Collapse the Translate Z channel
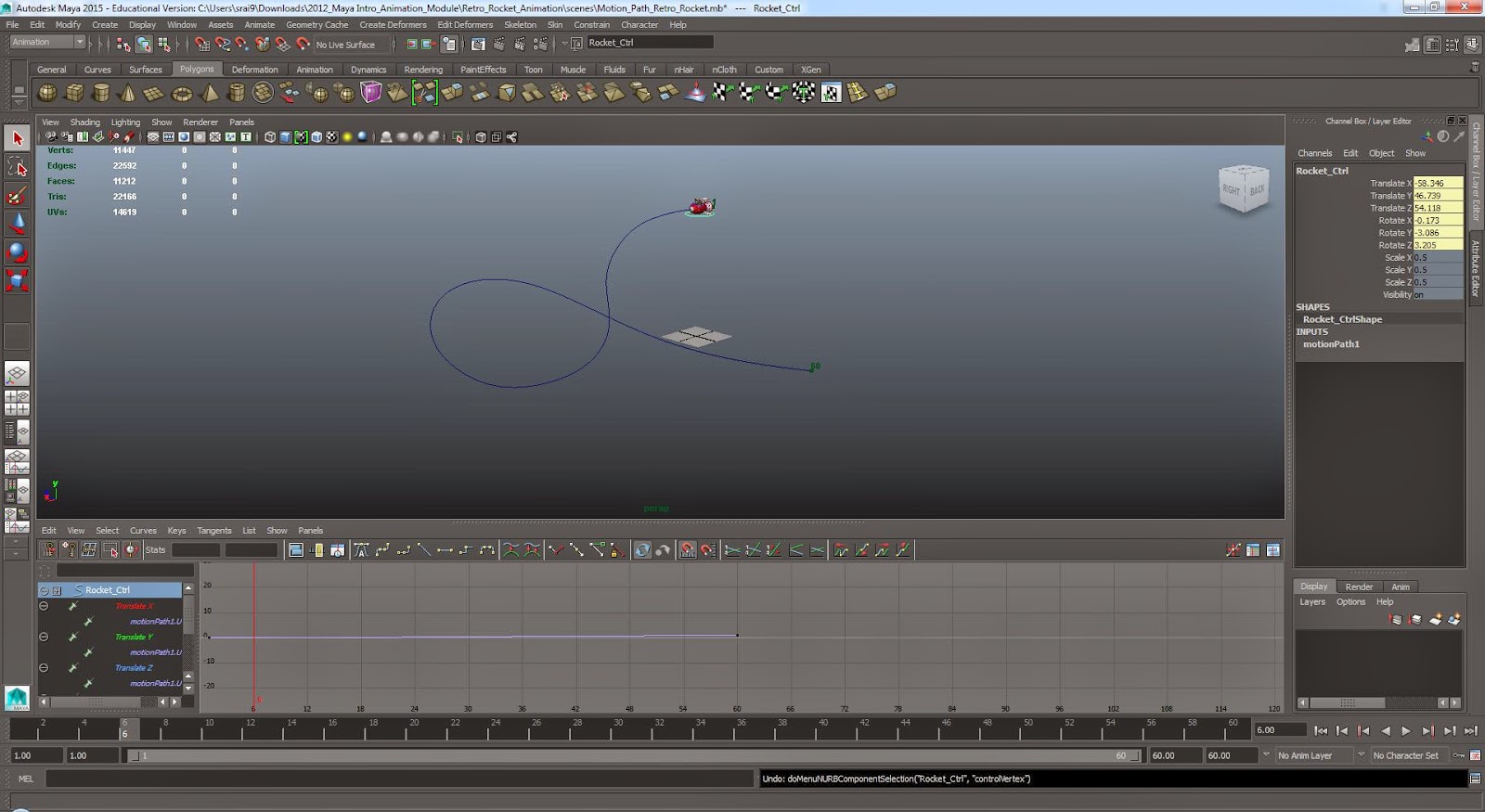 44,667
